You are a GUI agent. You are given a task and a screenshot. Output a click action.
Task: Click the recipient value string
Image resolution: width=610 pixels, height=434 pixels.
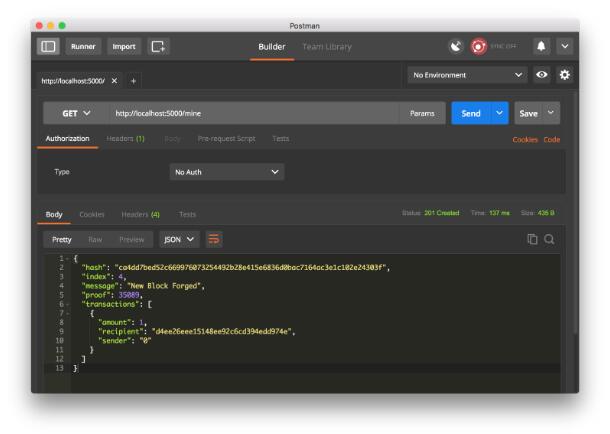[222, 332]
